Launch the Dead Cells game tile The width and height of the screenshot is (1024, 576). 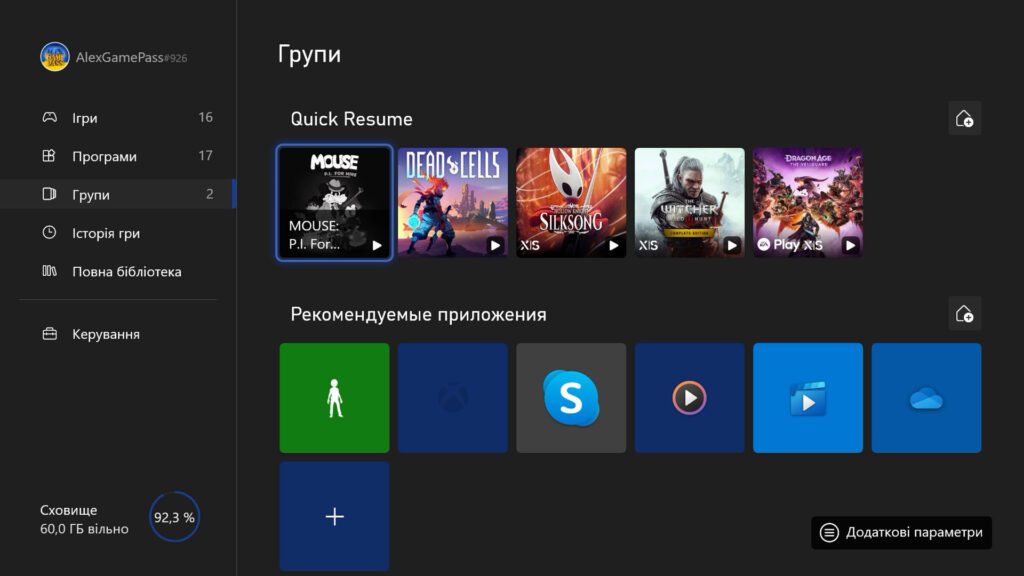point(453,202)
